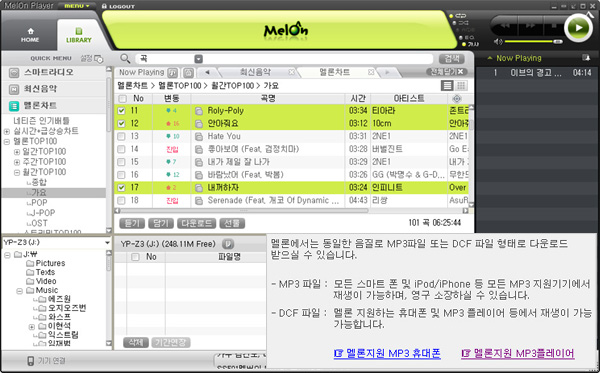Viewport: 600px width, 373px height.
Task: Open 멜론지원 MP3플레이어 link
Action: click(518, 353)
